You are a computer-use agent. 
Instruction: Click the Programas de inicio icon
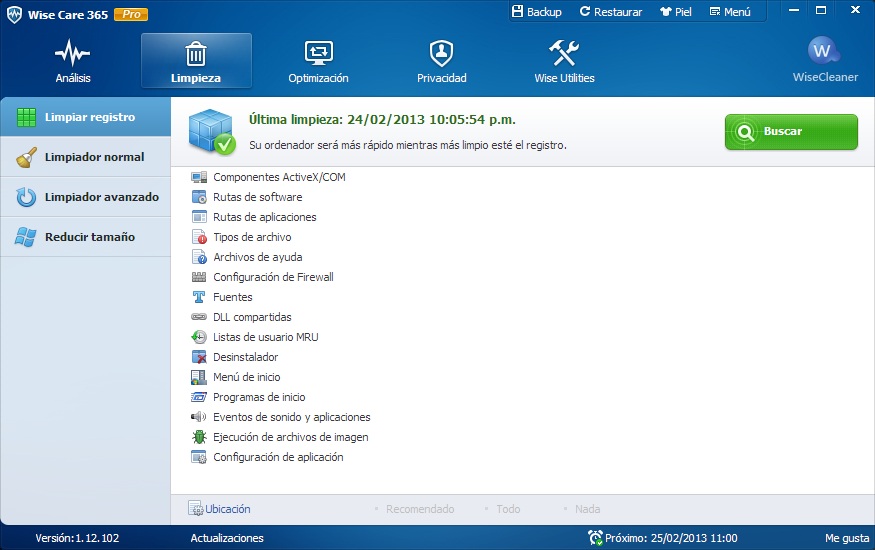pyautogui.click(x=199, y=397)
